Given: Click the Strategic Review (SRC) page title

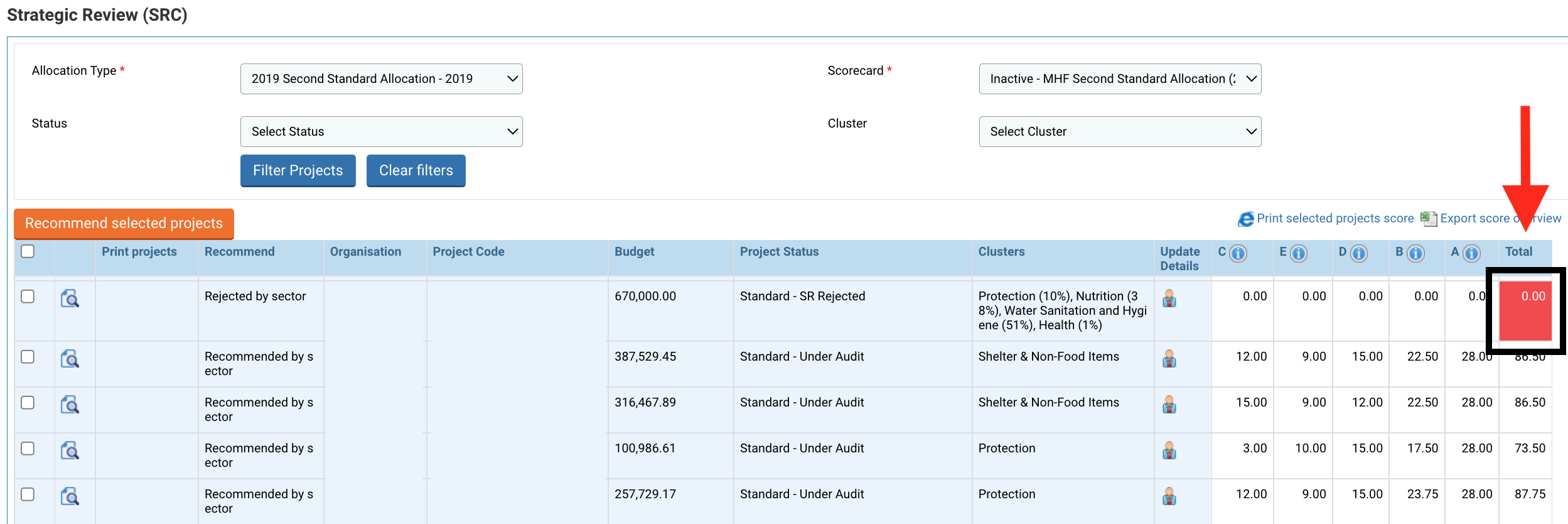Looking at the screenshot, I should tap(97, 15).
